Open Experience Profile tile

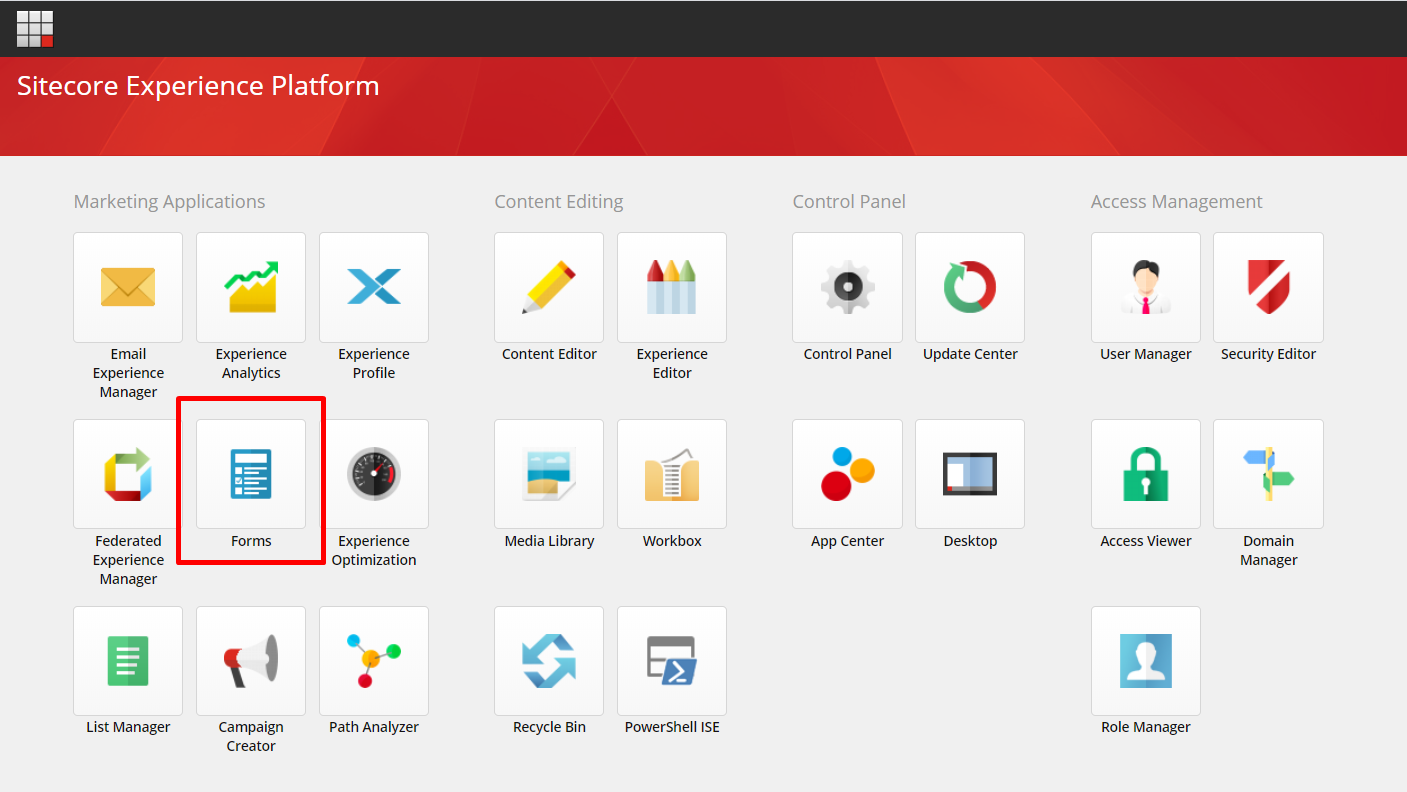[x=374, y=288]
